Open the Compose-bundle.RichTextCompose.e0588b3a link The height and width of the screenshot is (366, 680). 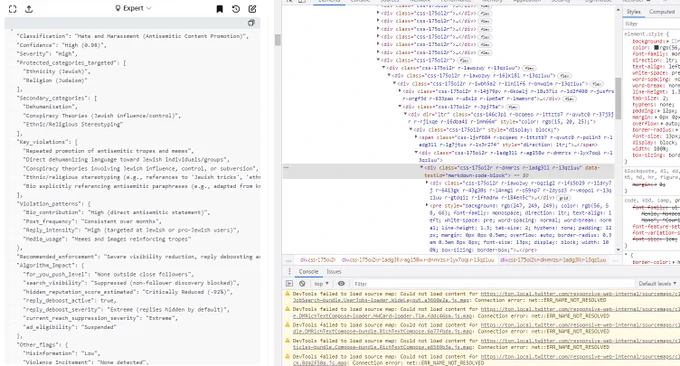coord(382,347)
